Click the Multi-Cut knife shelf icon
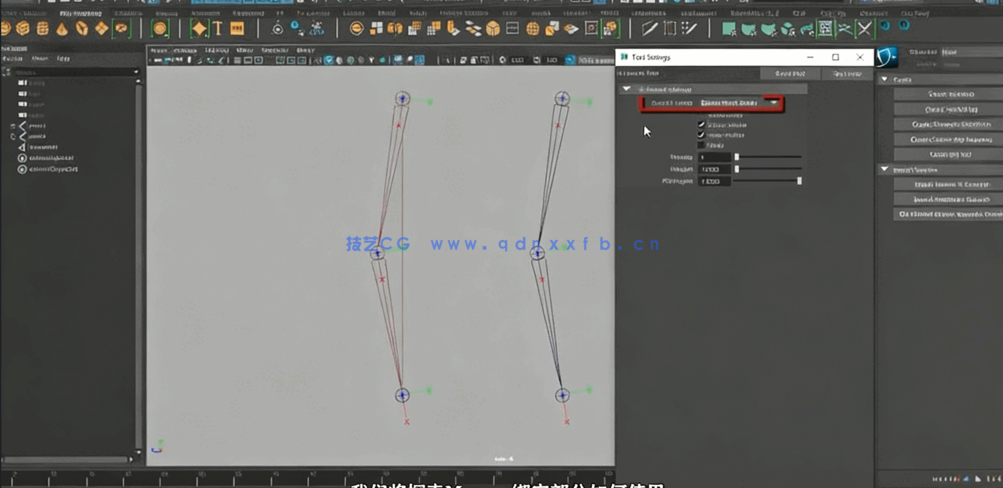This screenshot has width=1003, height=488. pos(650,29)
